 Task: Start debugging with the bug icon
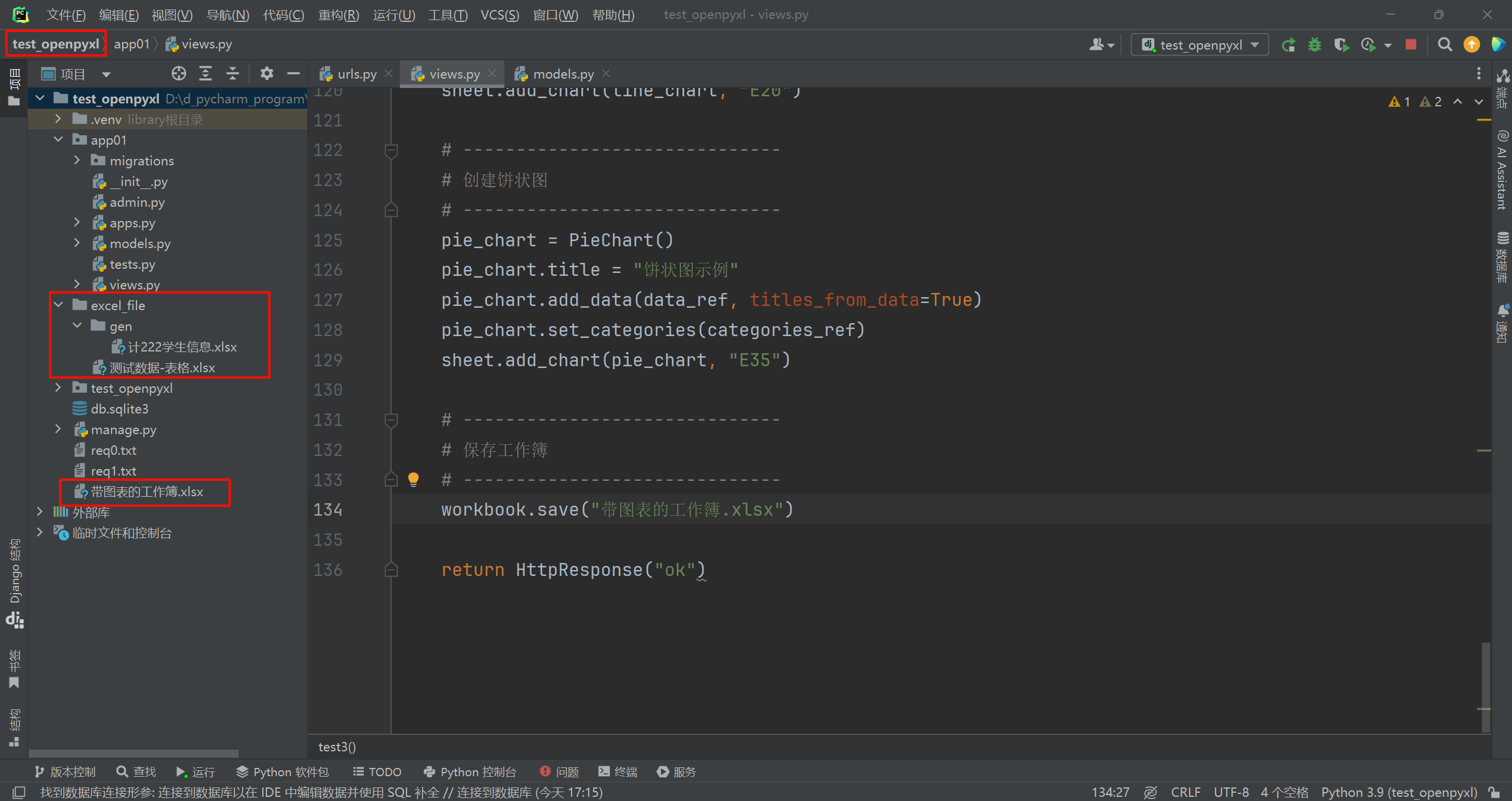(x=1314, y=45)
